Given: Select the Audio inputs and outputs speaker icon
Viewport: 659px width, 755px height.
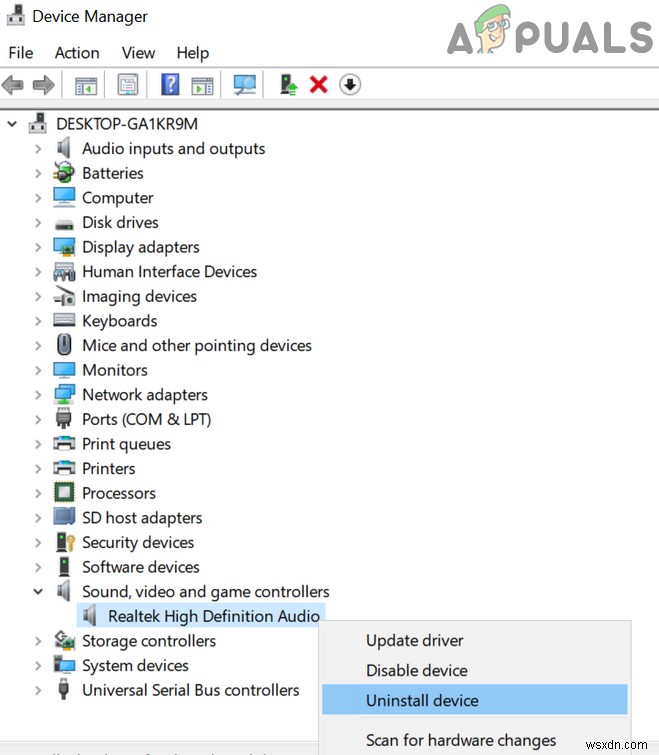Looking at the screenshot, I should [x=64, y=148].
